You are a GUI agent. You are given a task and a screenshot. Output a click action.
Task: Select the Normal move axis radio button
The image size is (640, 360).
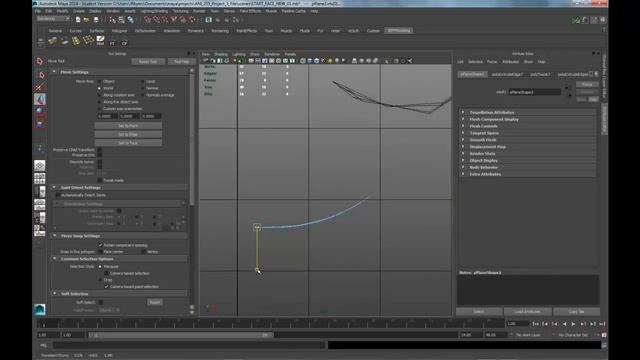click(x=142, y=88)
